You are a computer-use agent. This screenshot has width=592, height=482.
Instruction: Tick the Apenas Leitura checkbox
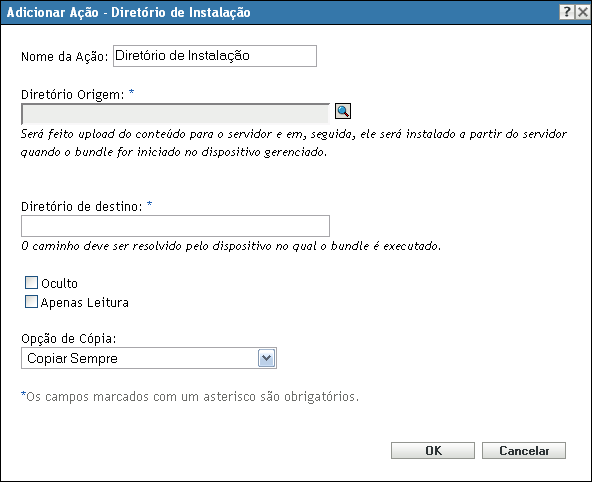[x=31, y=302]
